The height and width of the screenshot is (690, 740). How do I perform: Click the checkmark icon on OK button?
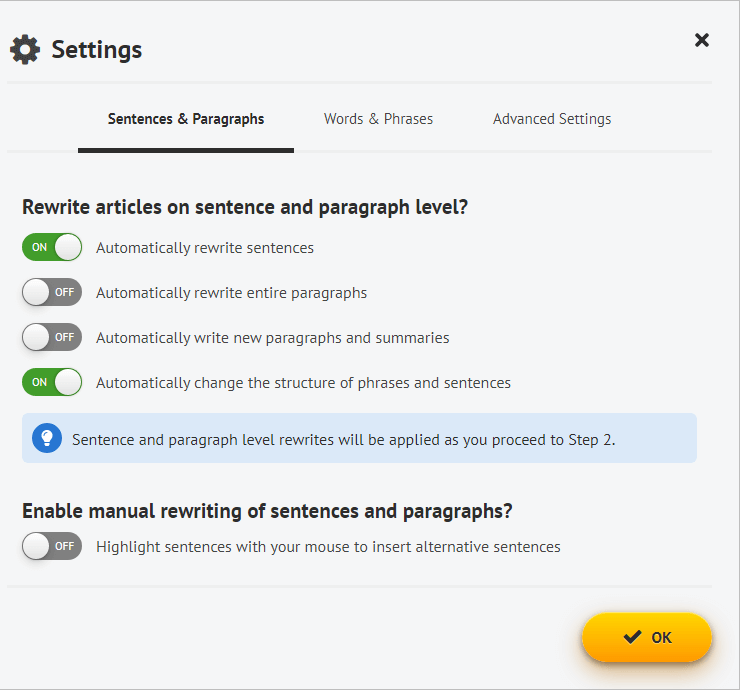coord(632,637)
